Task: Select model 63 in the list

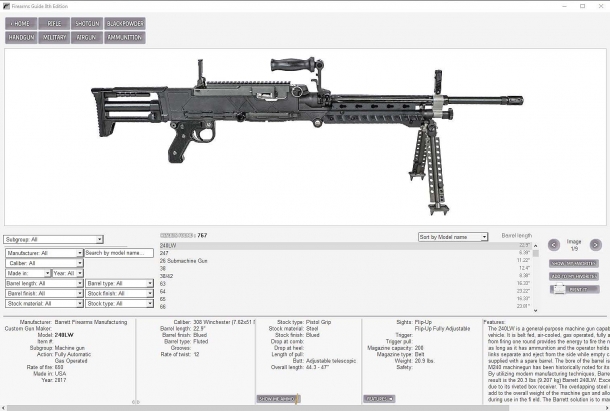Action: tap(345, 284)
